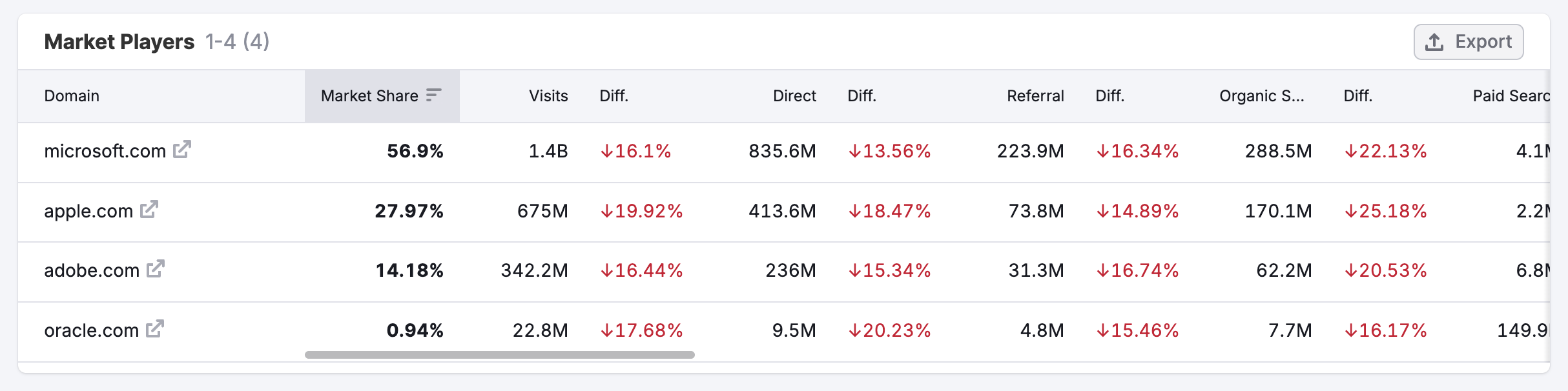Sort by the Direct column header
The image size is (1568, 391).
794,96
